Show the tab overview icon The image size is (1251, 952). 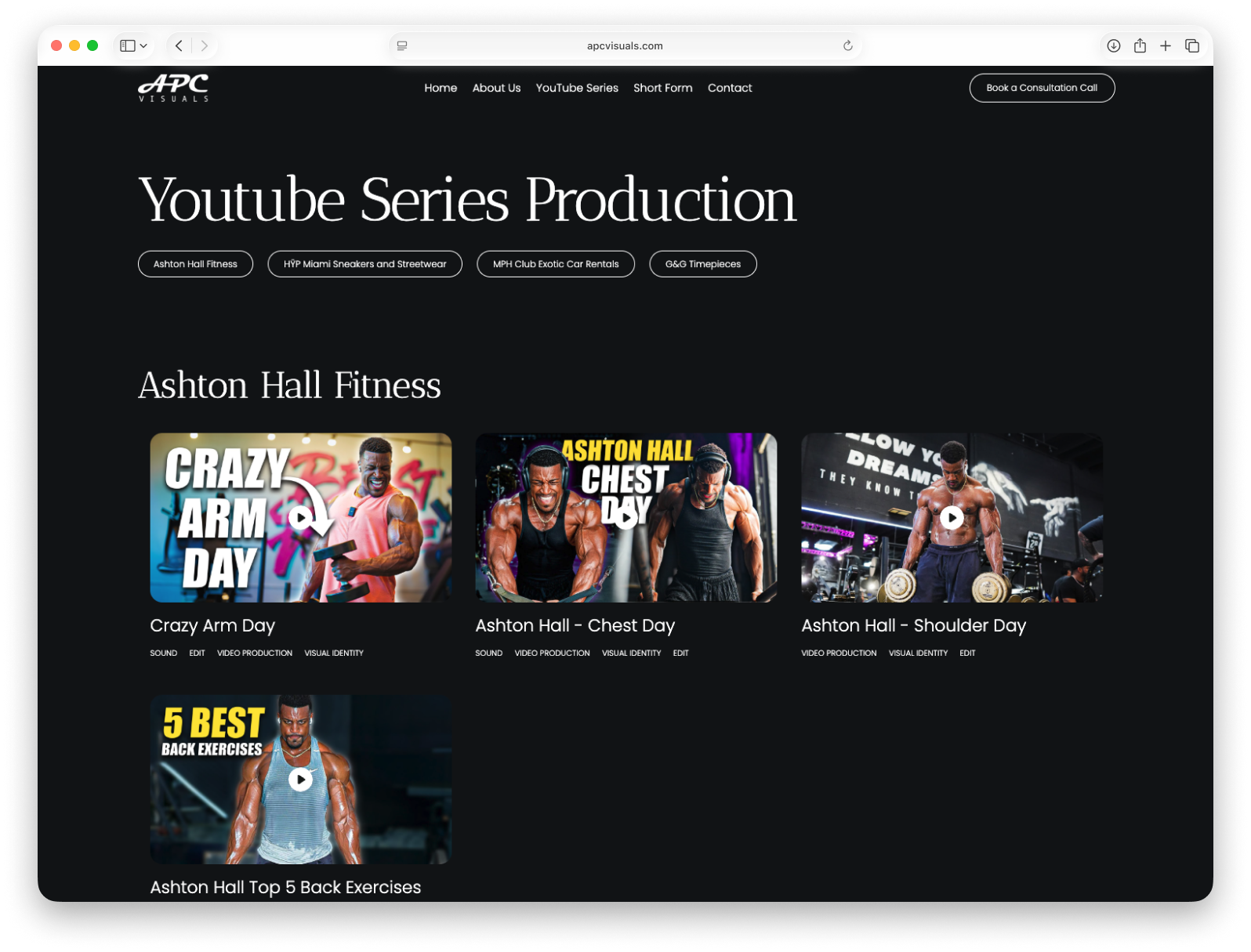(1192, 45)
